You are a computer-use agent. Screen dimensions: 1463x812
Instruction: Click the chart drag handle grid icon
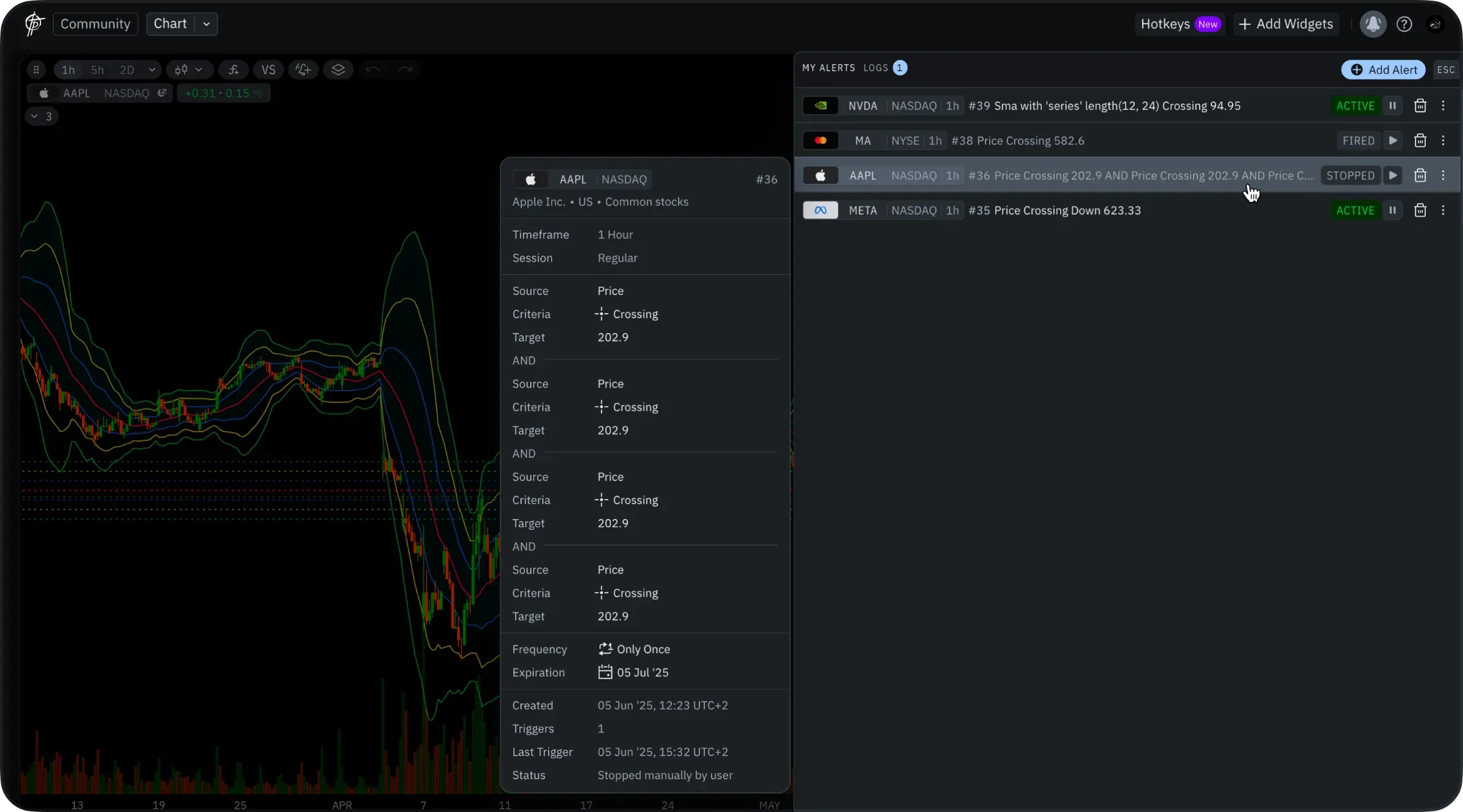click(37, 69)
